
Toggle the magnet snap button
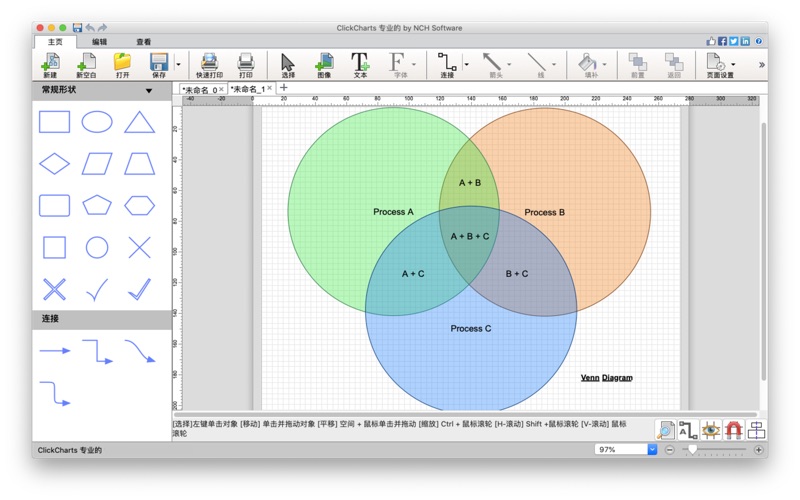pyautogui.click(x=733, y=430)
